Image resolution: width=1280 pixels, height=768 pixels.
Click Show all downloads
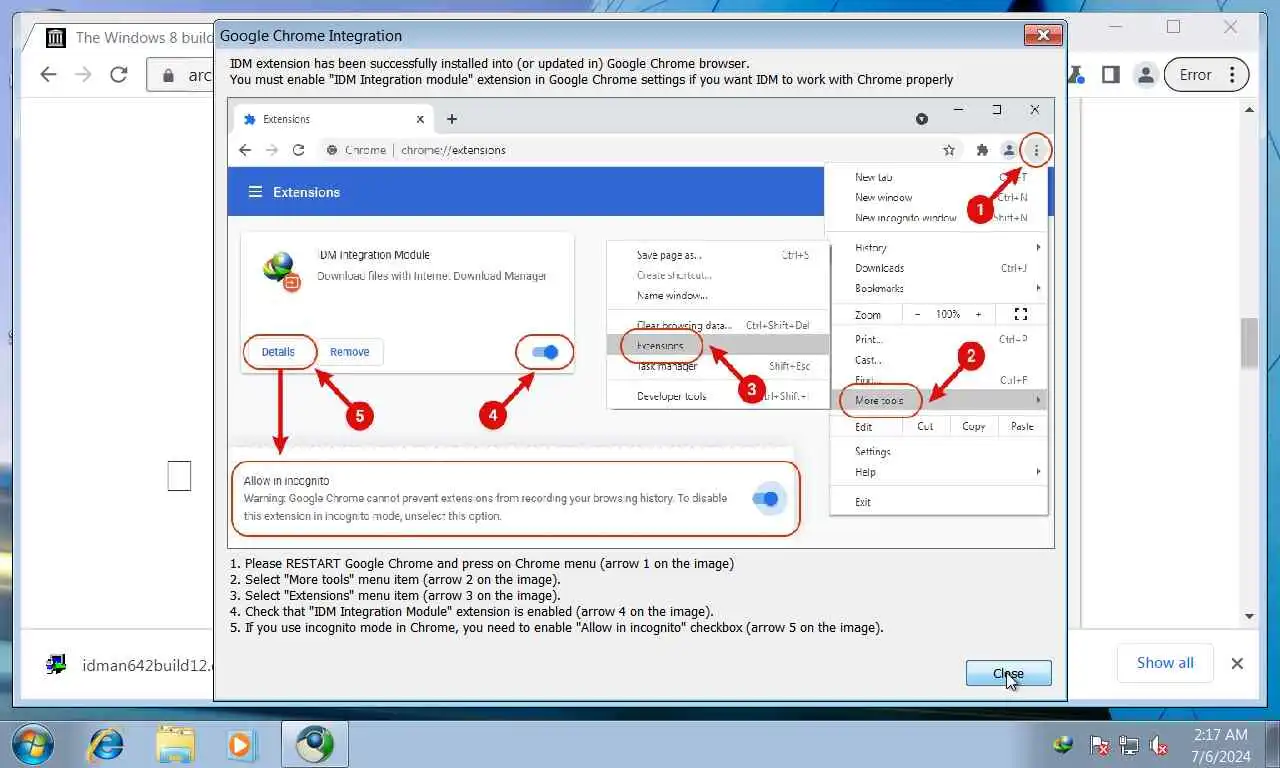click(1165, 663)
